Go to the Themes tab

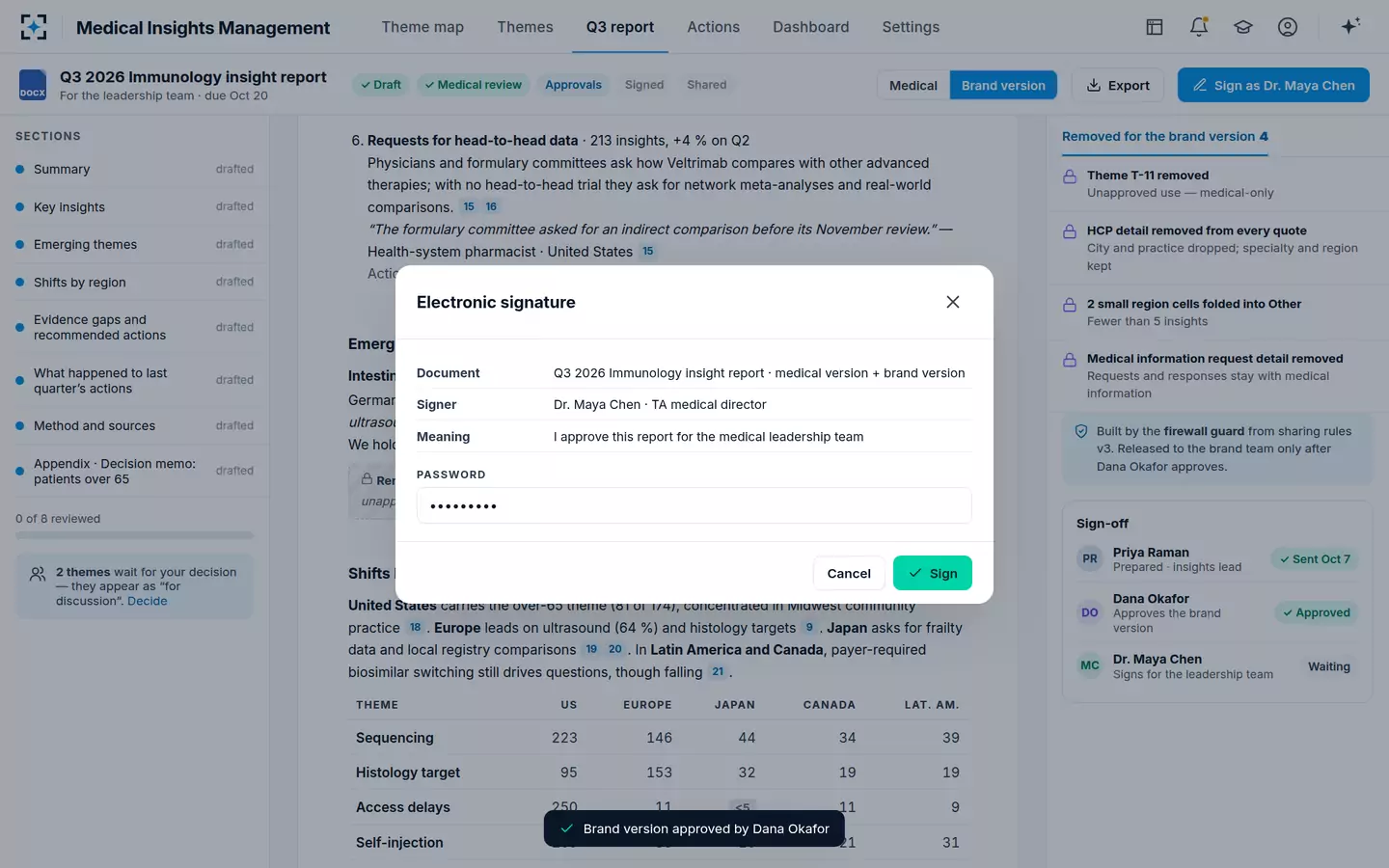tap(525, 27)
